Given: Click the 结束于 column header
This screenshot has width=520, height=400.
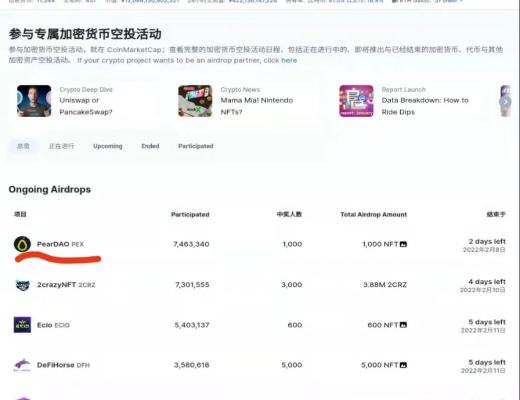Looking at the screenshot, I should (x=496, y=214).
